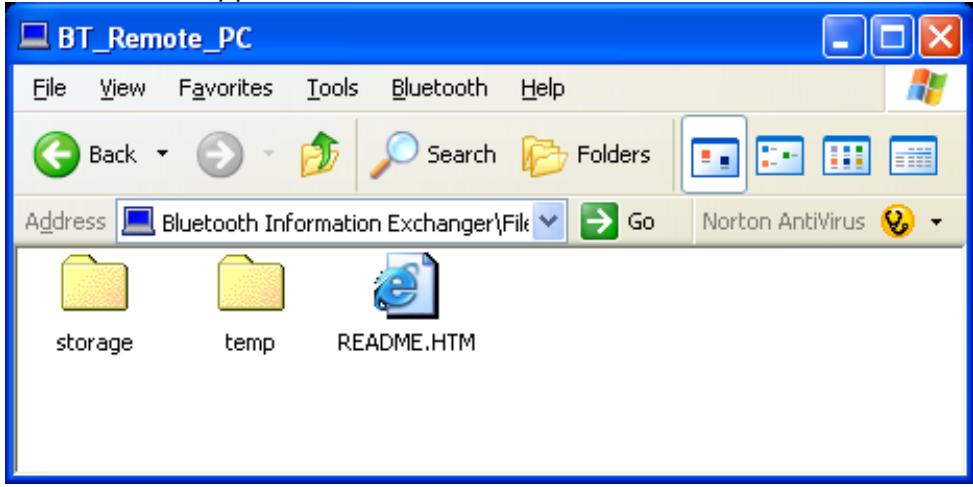Click the green Back arrow icon
The height and width of the screenshot is (487, 973).
[56, 154]
